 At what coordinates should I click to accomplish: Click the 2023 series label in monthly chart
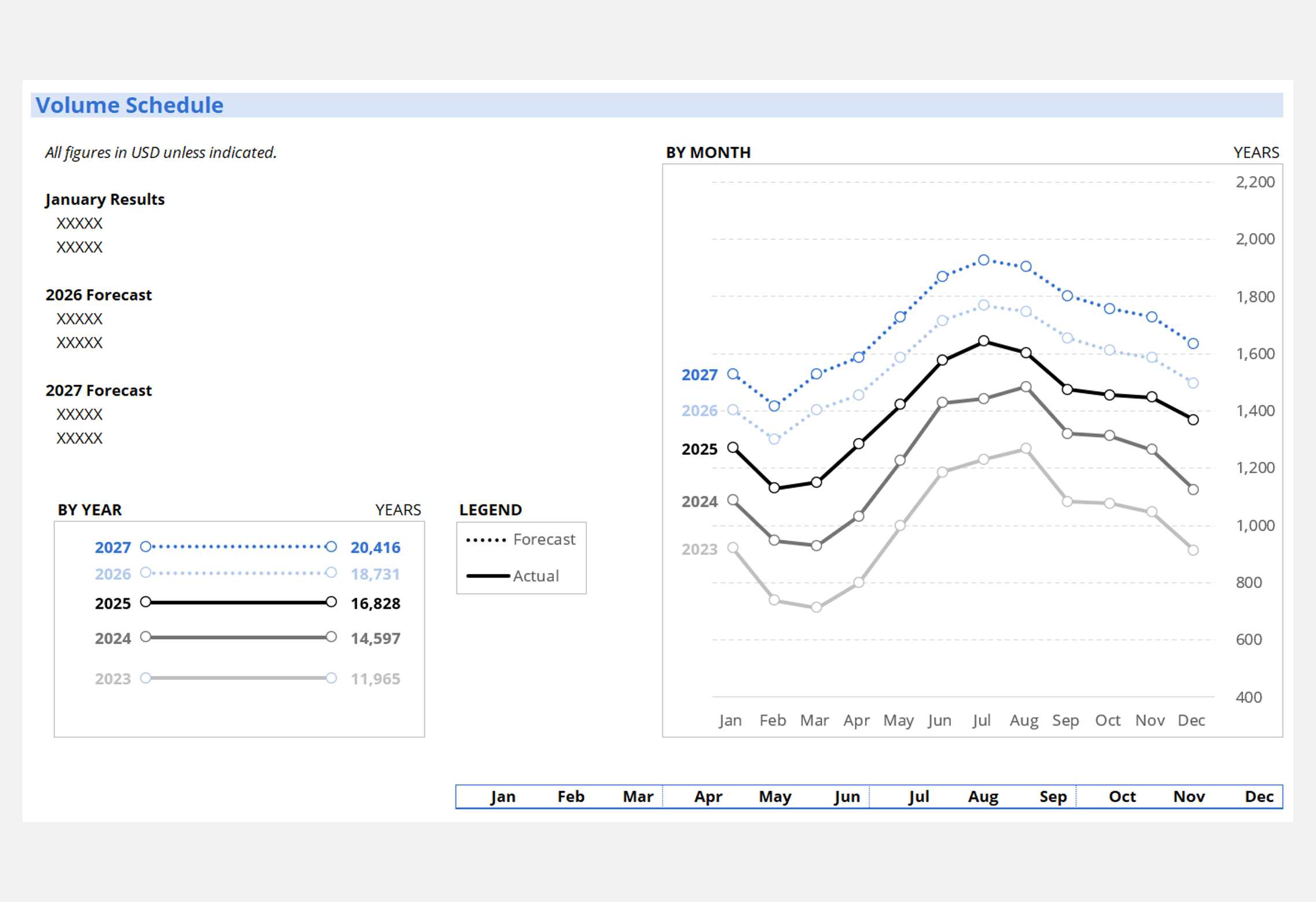(699, 549)
